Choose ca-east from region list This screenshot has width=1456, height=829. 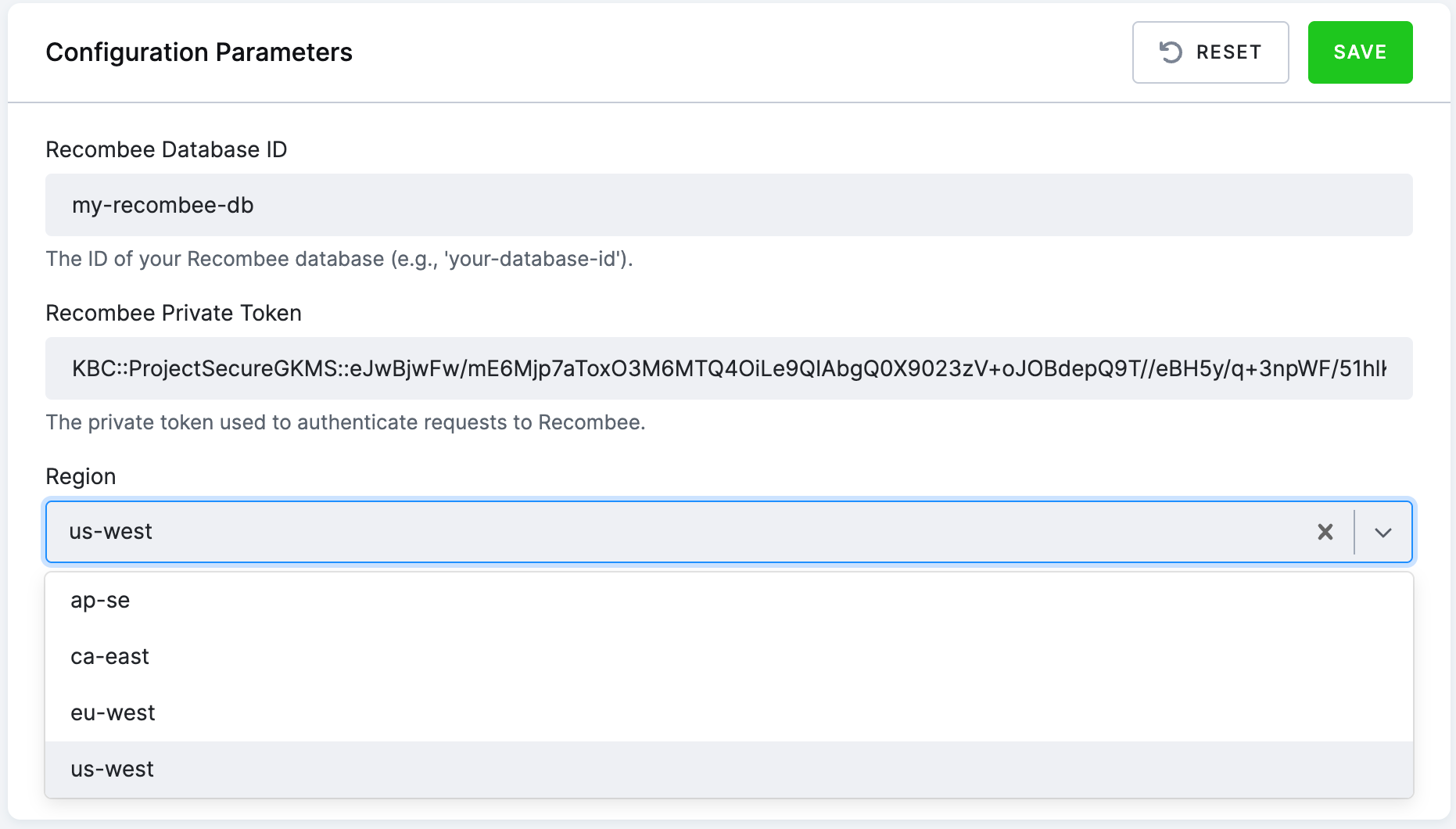point(729,657)
